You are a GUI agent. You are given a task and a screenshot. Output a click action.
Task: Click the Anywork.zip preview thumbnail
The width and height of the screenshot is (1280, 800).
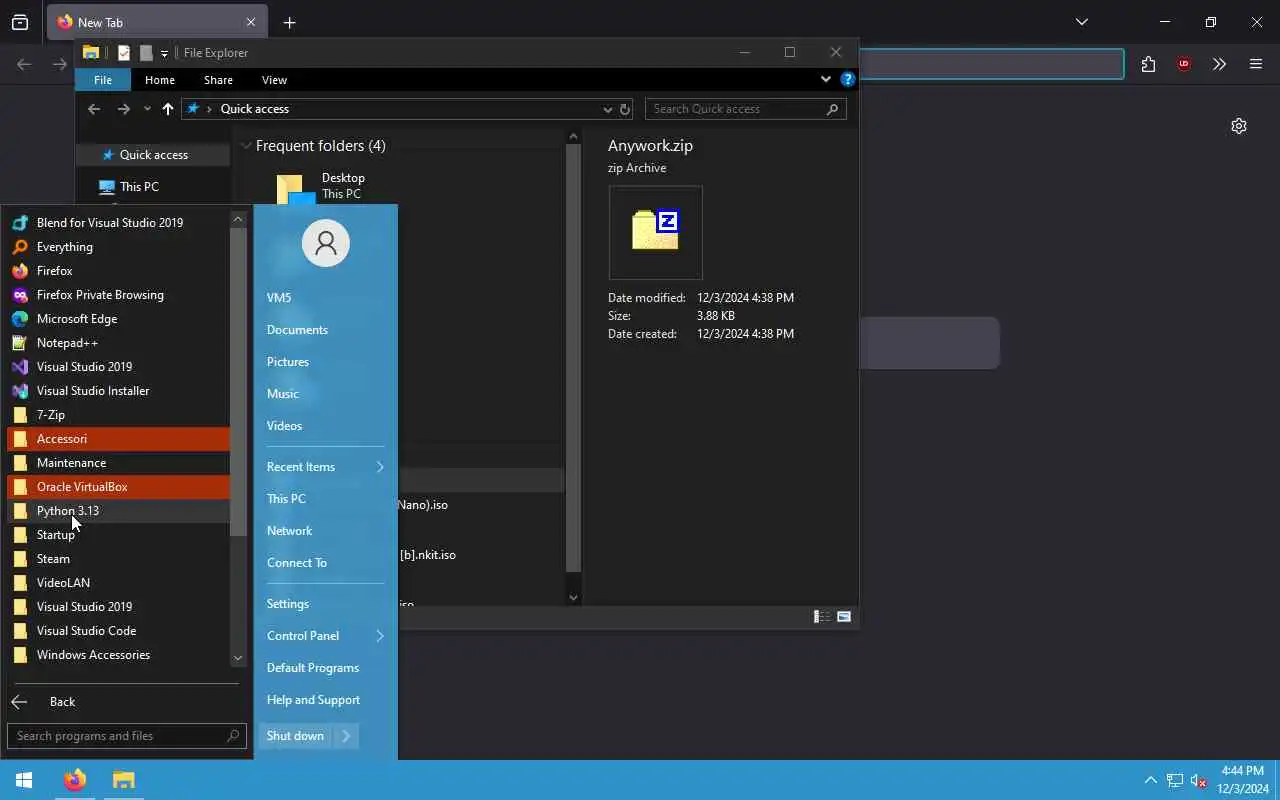[x=656, y=233]
